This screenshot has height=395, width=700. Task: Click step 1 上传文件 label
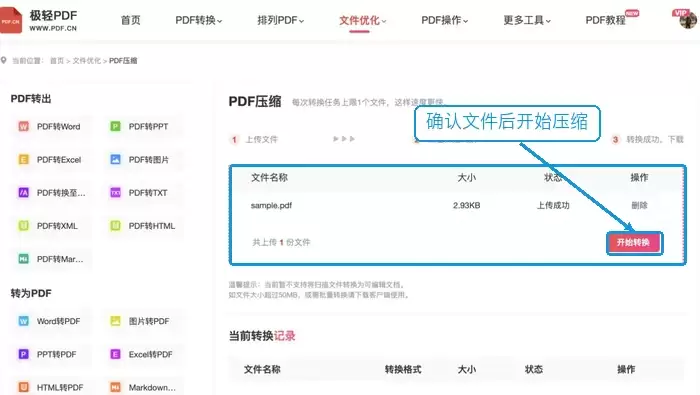tap(262, 140)
